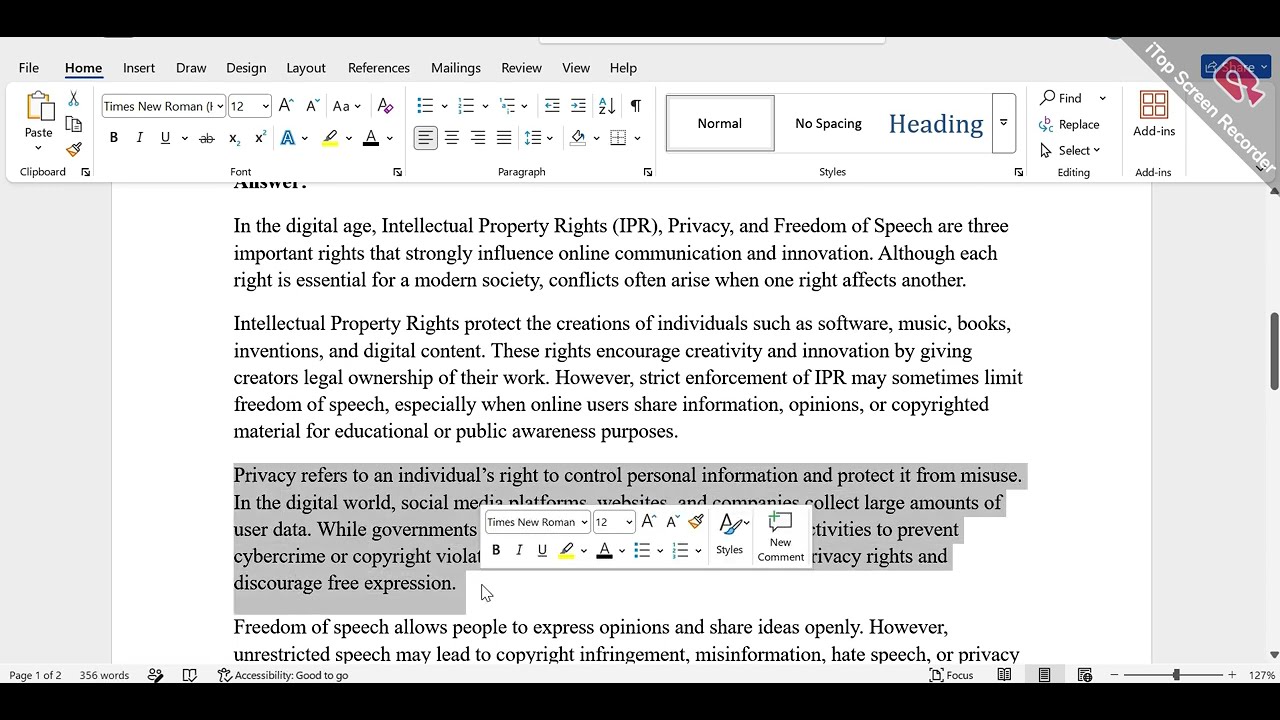Sort paragraph text A to Z
Image resolution: width=1280 pixels, height=720 pixels.
(607, 106)
